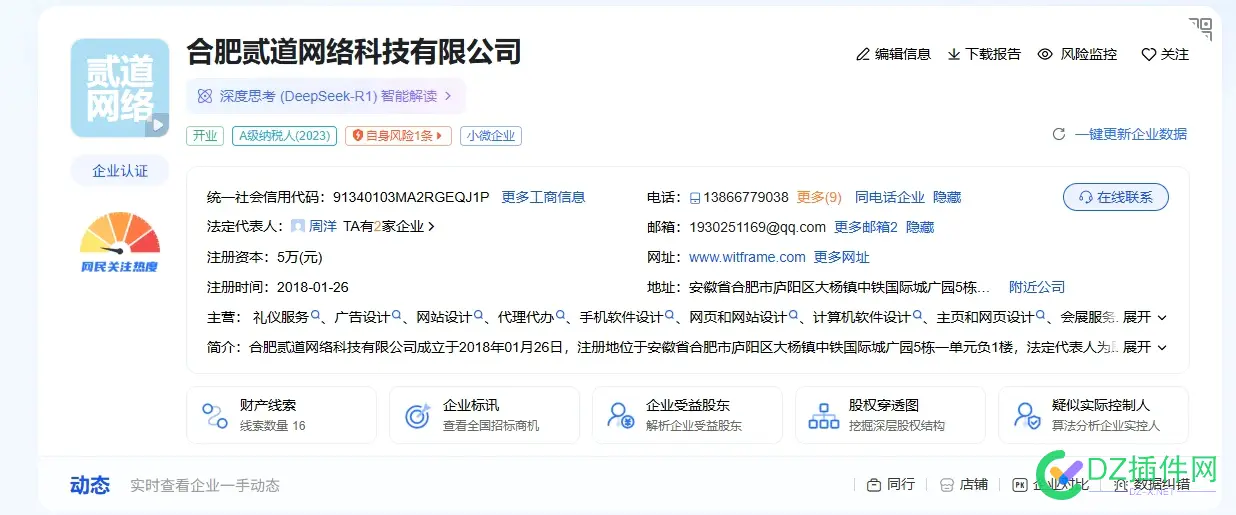Click 编辑信息 pencil icon
1236x515 pixels.
[x=862, y=54]
